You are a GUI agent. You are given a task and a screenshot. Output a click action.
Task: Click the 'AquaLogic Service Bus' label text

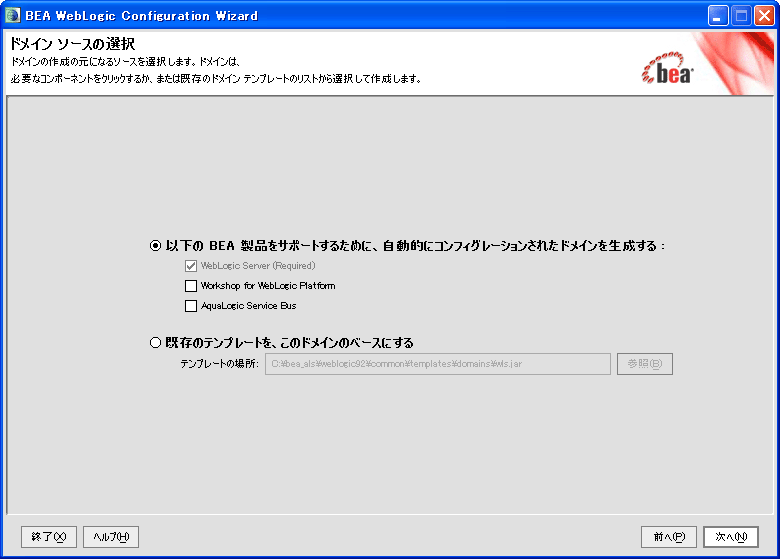(248, 306)
